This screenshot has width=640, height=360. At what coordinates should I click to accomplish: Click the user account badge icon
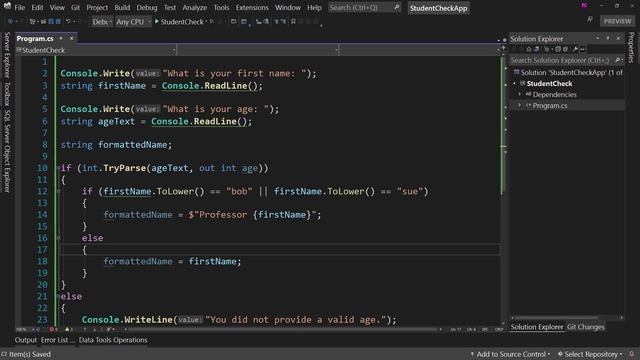(584, 5)
